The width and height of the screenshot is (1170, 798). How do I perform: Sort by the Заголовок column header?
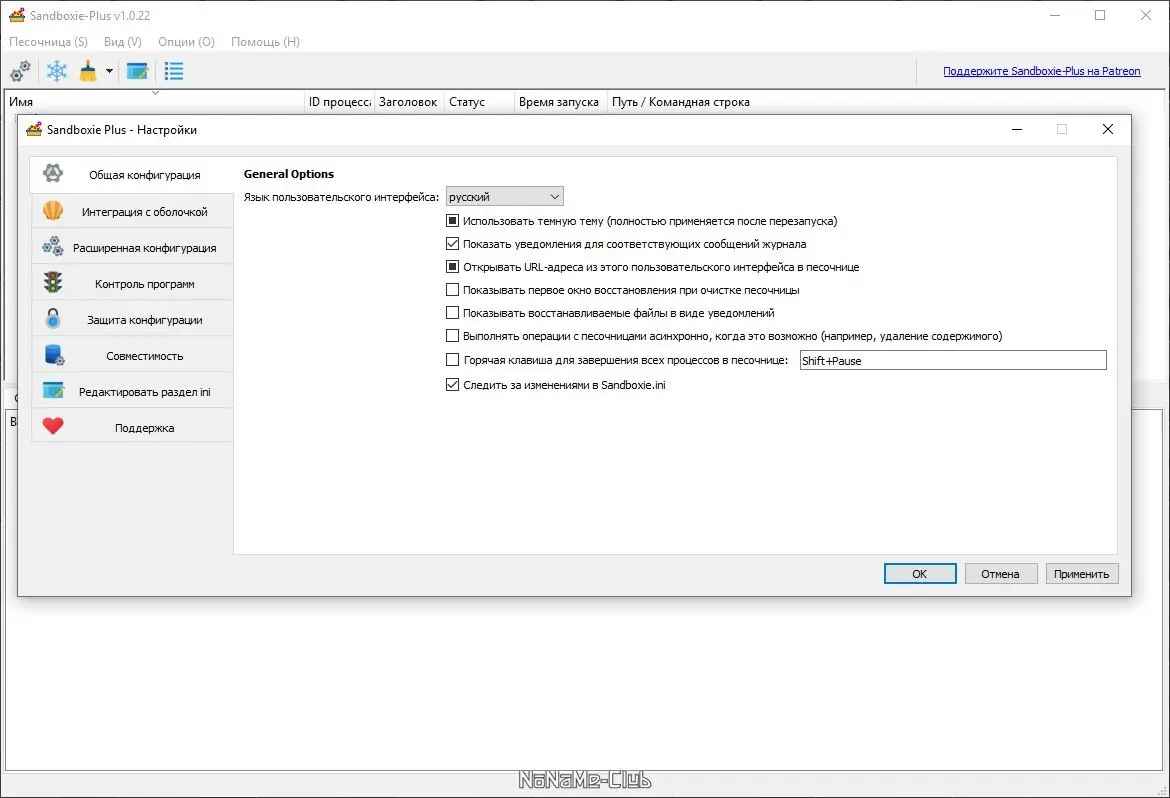(x=408, y=102)
